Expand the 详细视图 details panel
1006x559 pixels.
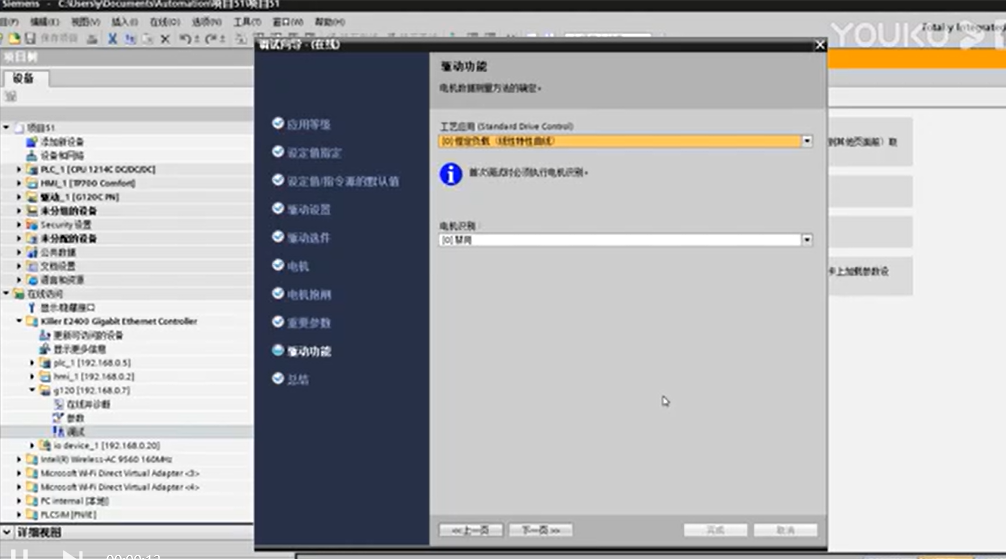[6, 532]
